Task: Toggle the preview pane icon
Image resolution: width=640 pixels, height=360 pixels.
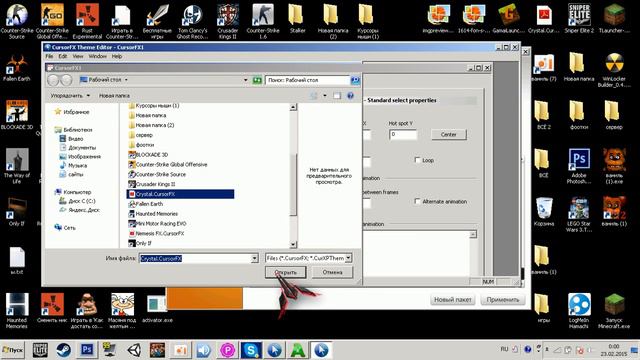Action: (x=337, y=96)
